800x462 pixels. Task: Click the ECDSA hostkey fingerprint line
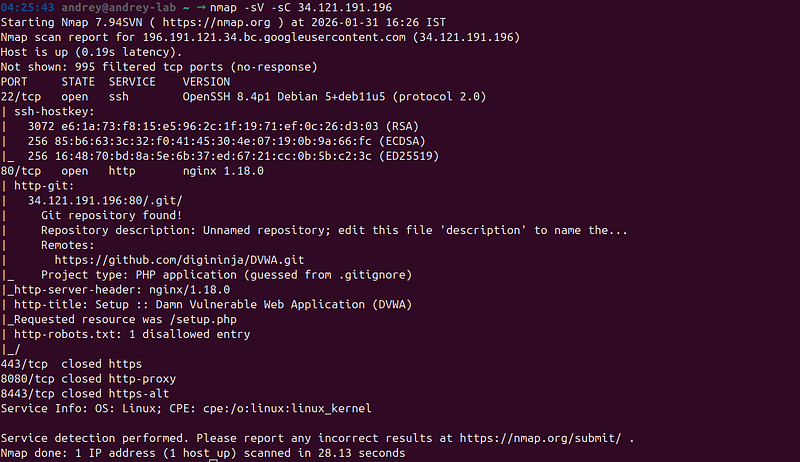point(226,141)
